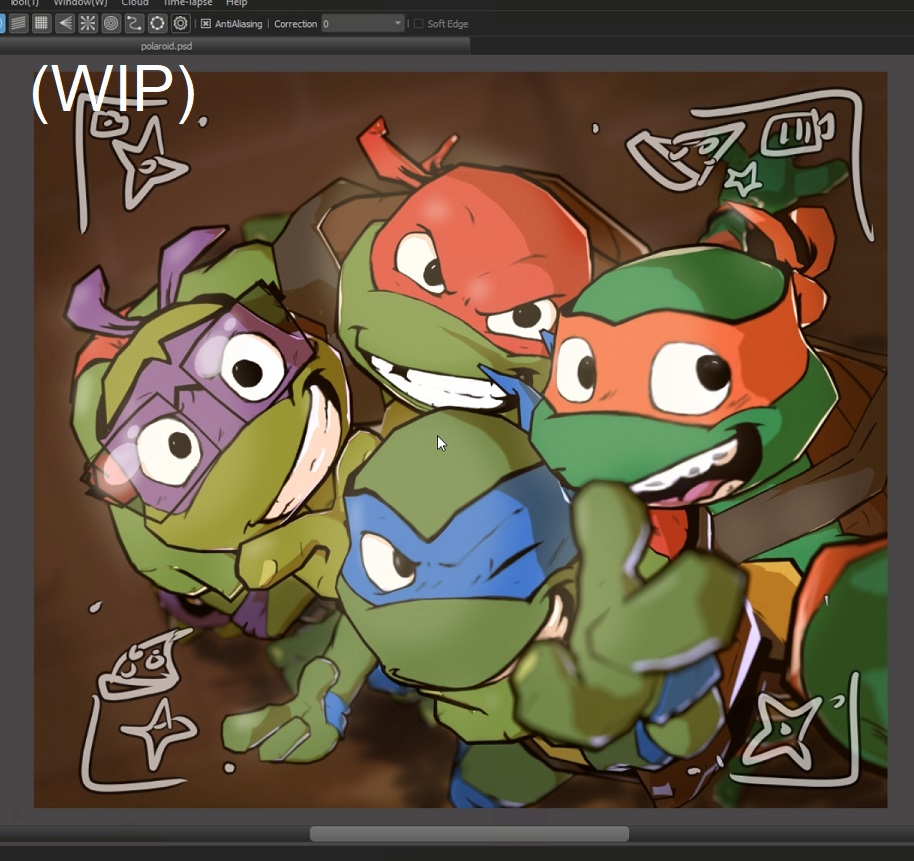
Task: Open the Correction value dropdown
Action: 363,24
